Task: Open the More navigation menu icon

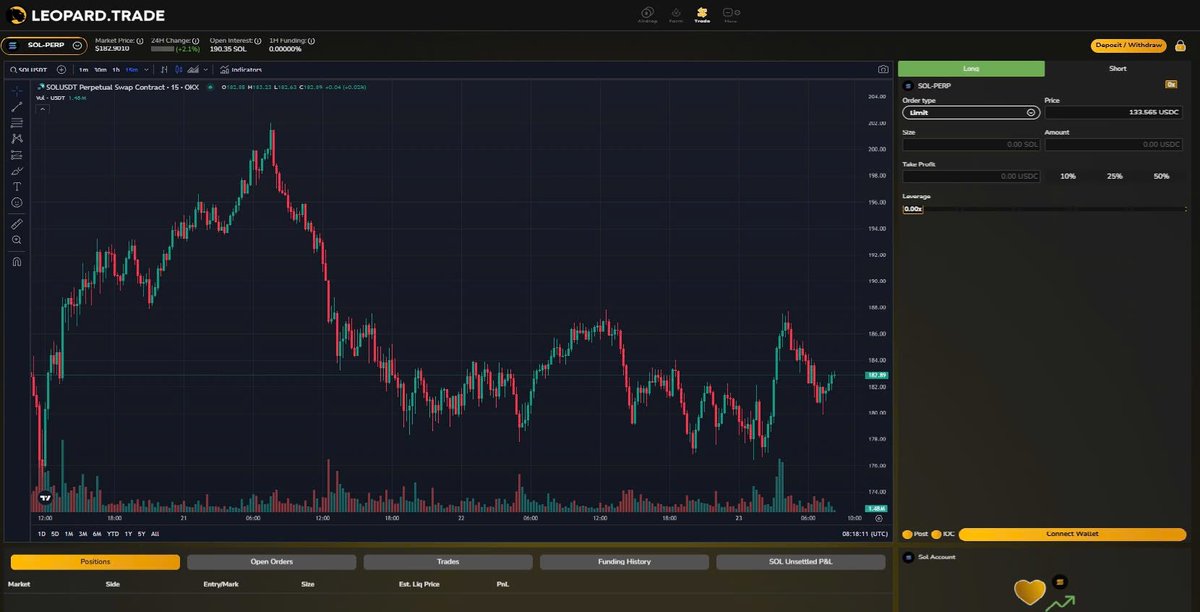Action: point(730,14)
